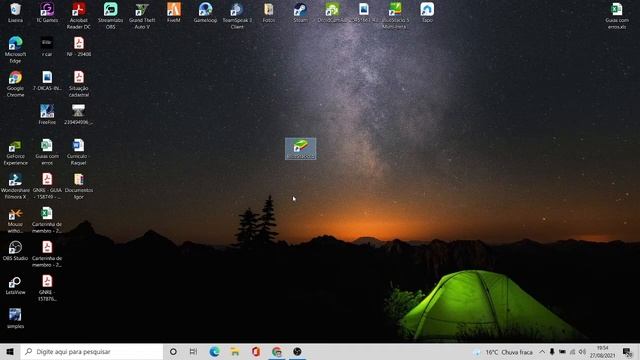
Task: Select the Currículo Raquel Word document
Action: pyautogui.click(x=78, y=152)
